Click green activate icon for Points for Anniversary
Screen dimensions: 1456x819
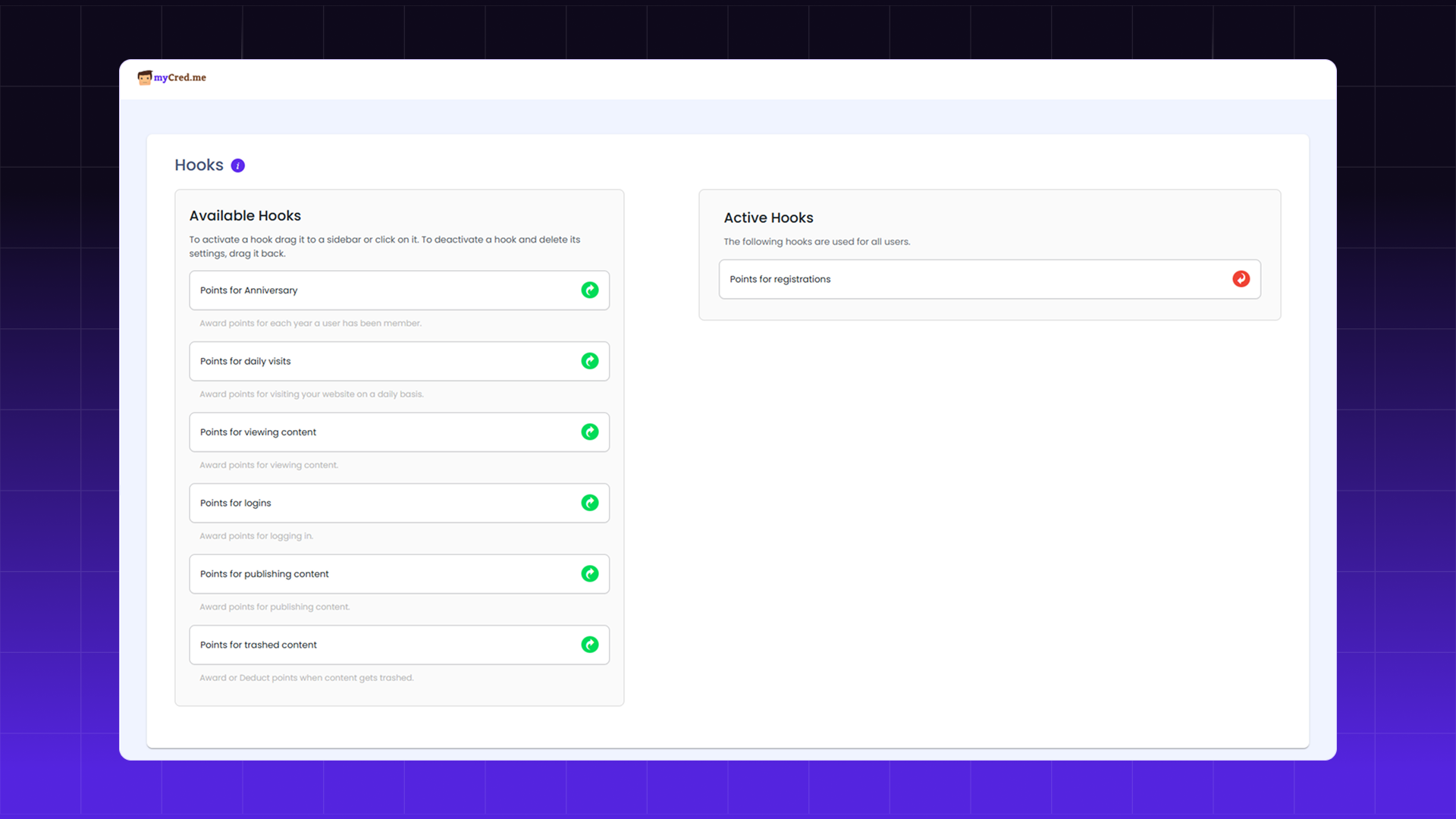589,290
